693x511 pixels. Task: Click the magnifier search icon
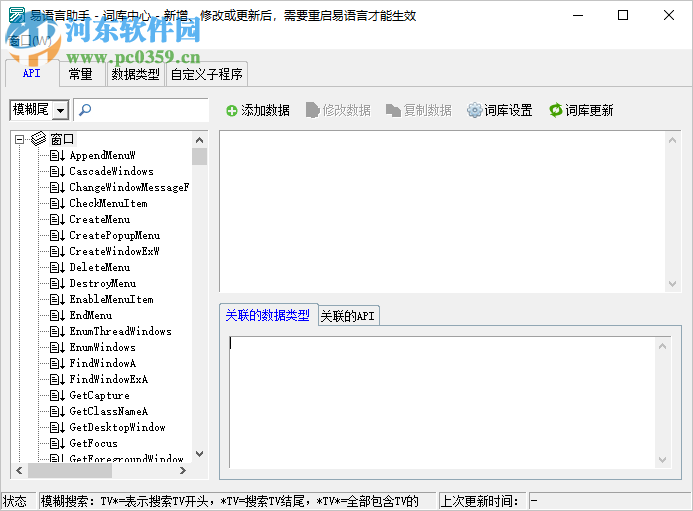[85, 110]
